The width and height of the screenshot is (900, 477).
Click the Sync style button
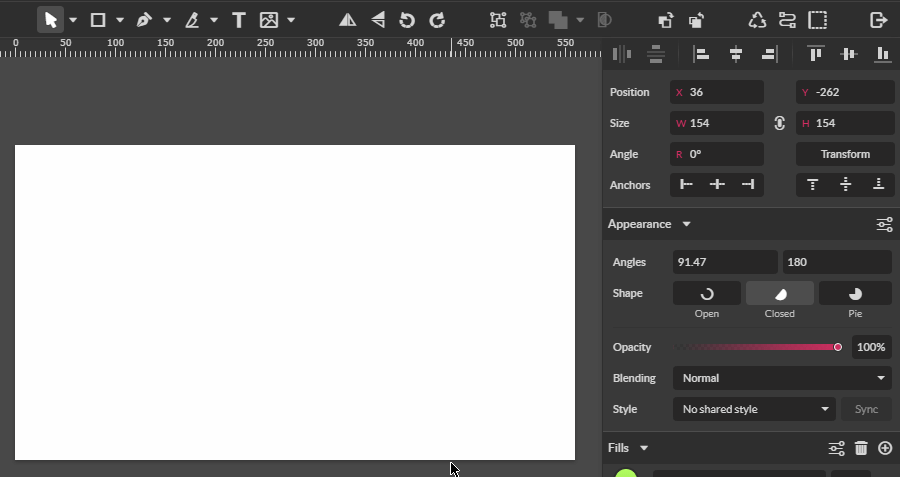pos(866,409)
